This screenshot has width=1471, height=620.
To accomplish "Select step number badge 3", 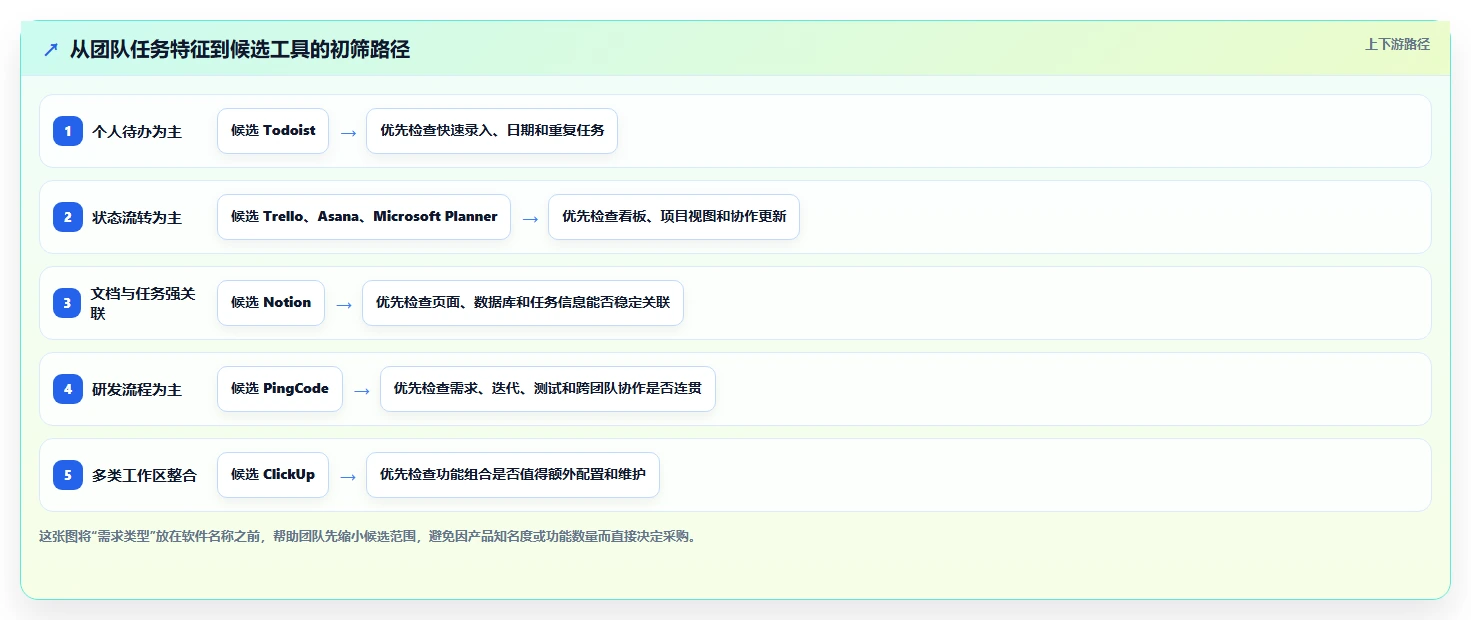I will (68, 302).
